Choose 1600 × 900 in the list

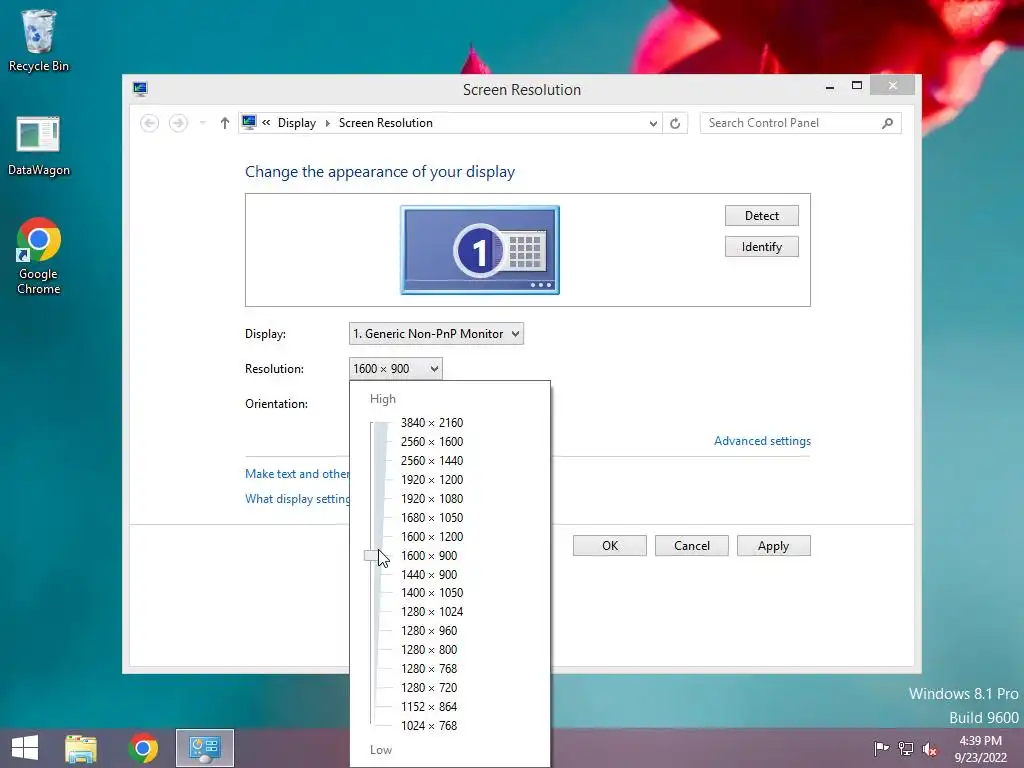pos(429,555)
